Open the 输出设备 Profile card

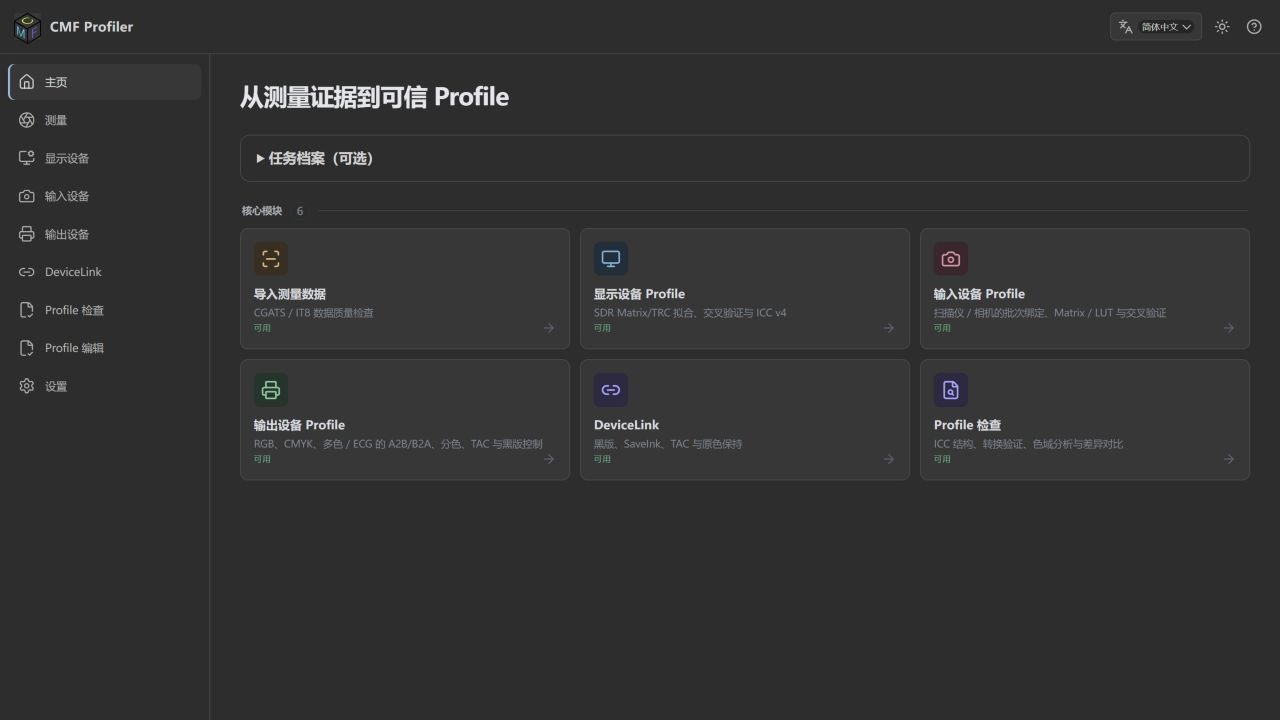pos(405,420)
